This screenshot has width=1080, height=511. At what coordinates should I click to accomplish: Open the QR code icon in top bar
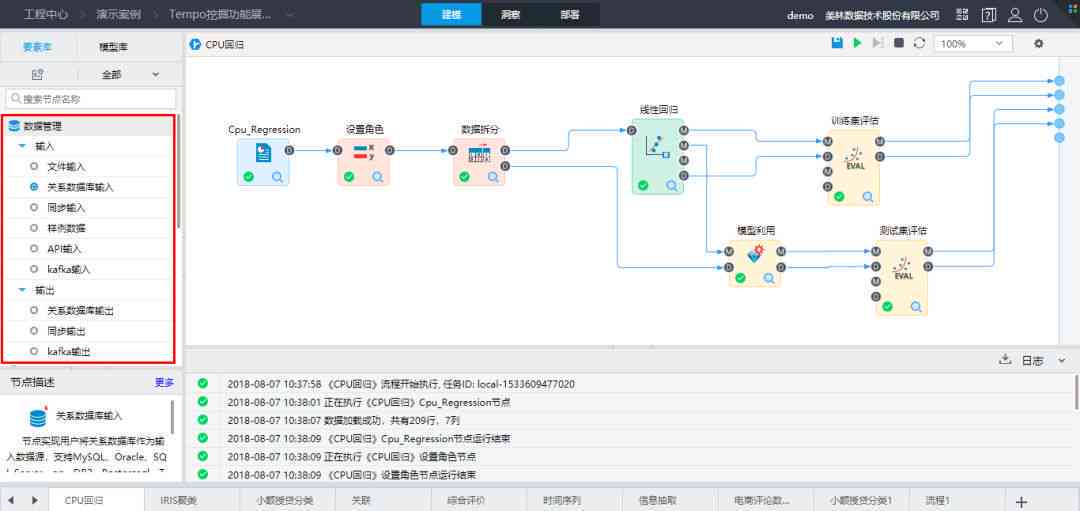pyautogui.click(x=962, y=15)
